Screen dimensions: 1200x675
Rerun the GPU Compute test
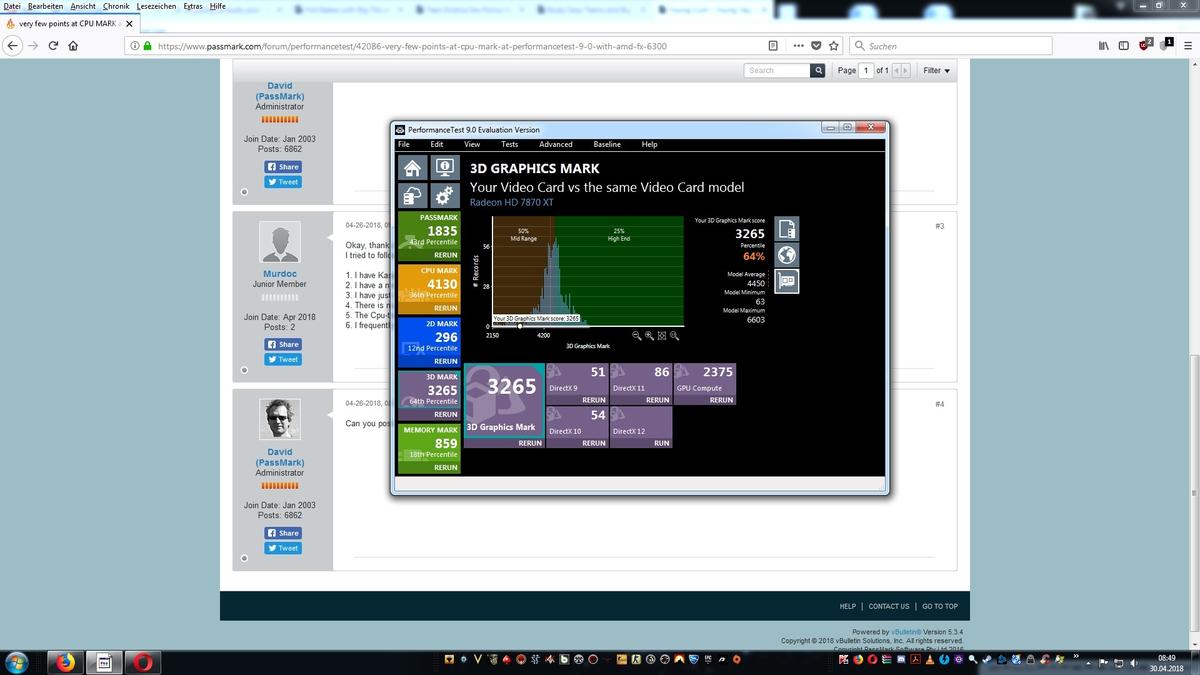(x=721, y=400)
